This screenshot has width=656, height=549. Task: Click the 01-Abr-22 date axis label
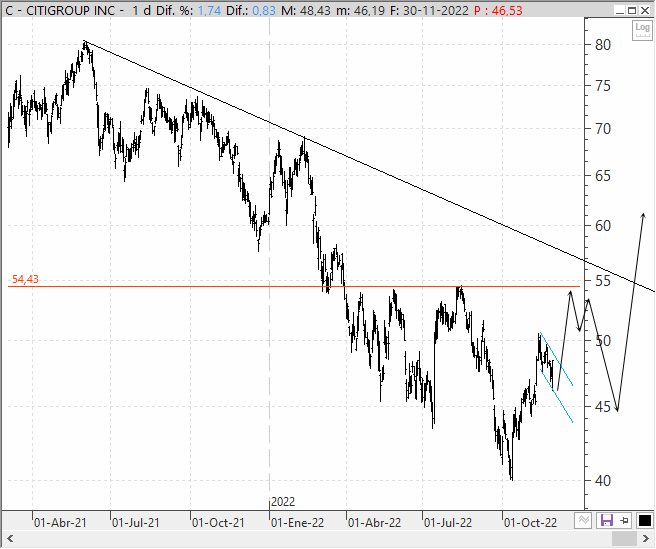[374, 523]
